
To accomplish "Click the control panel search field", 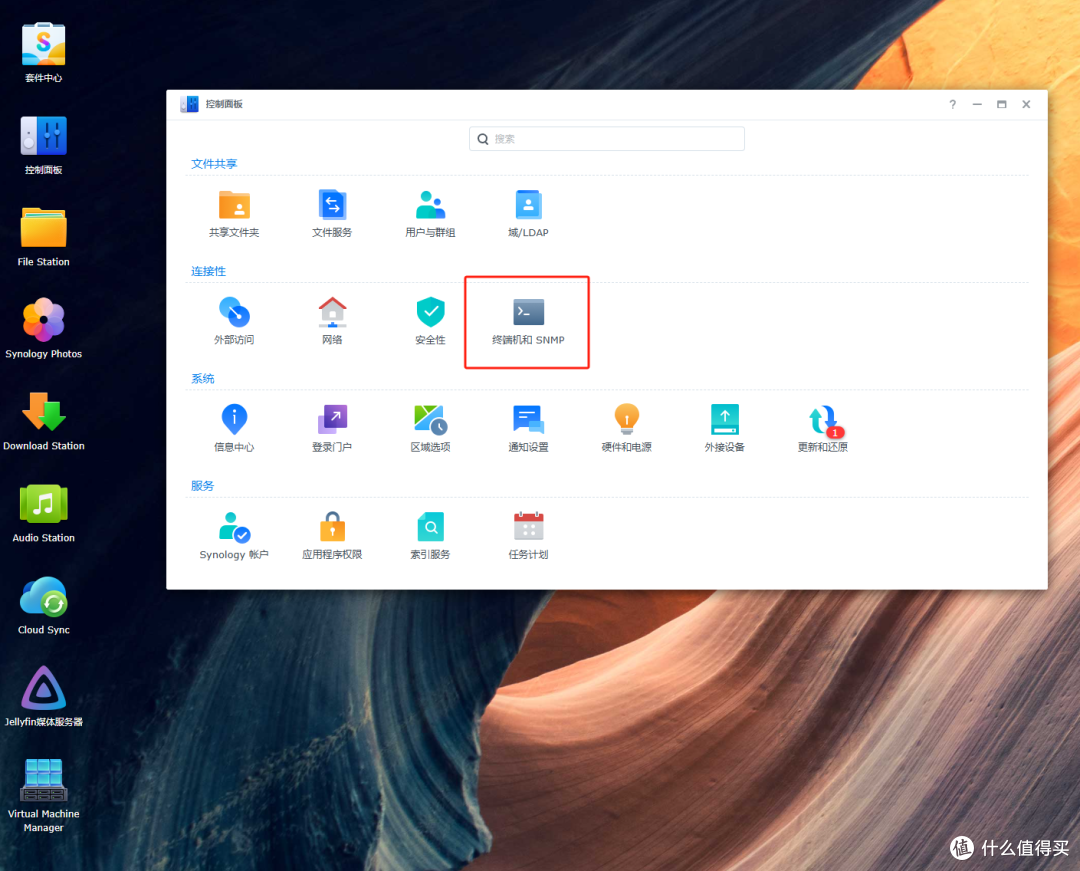I will click(x=607, y=138).
